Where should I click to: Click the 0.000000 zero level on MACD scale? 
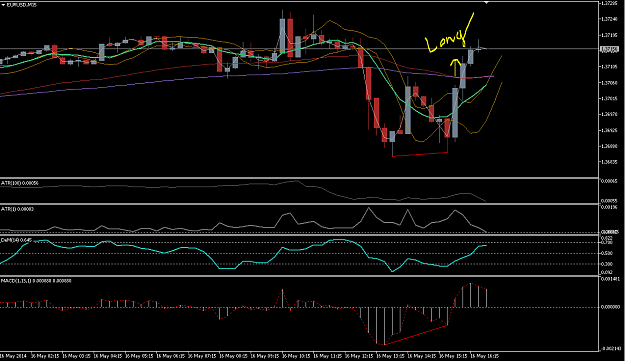click(610, 307)
